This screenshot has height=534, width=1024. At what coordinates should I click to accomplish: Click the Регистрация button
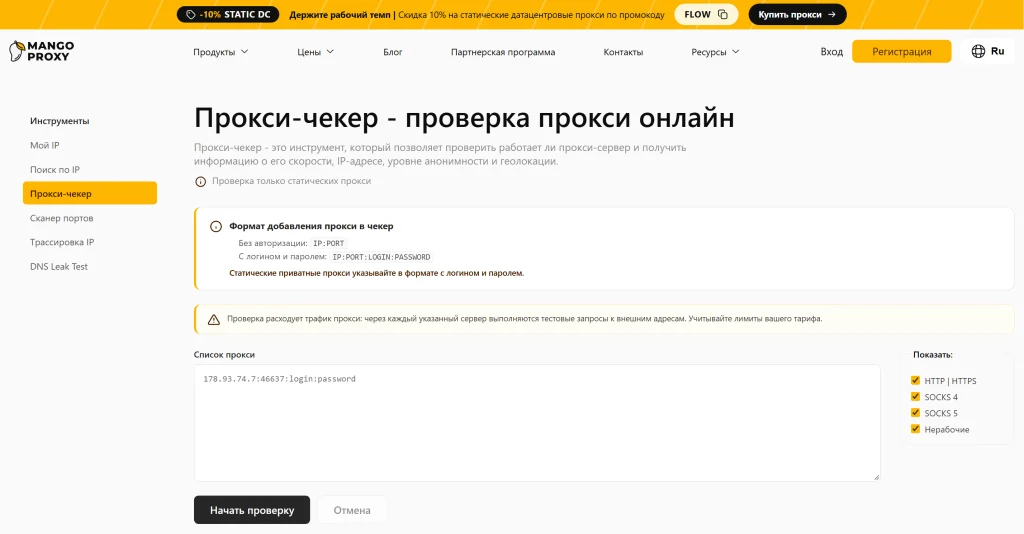click(x=901, y=52)
